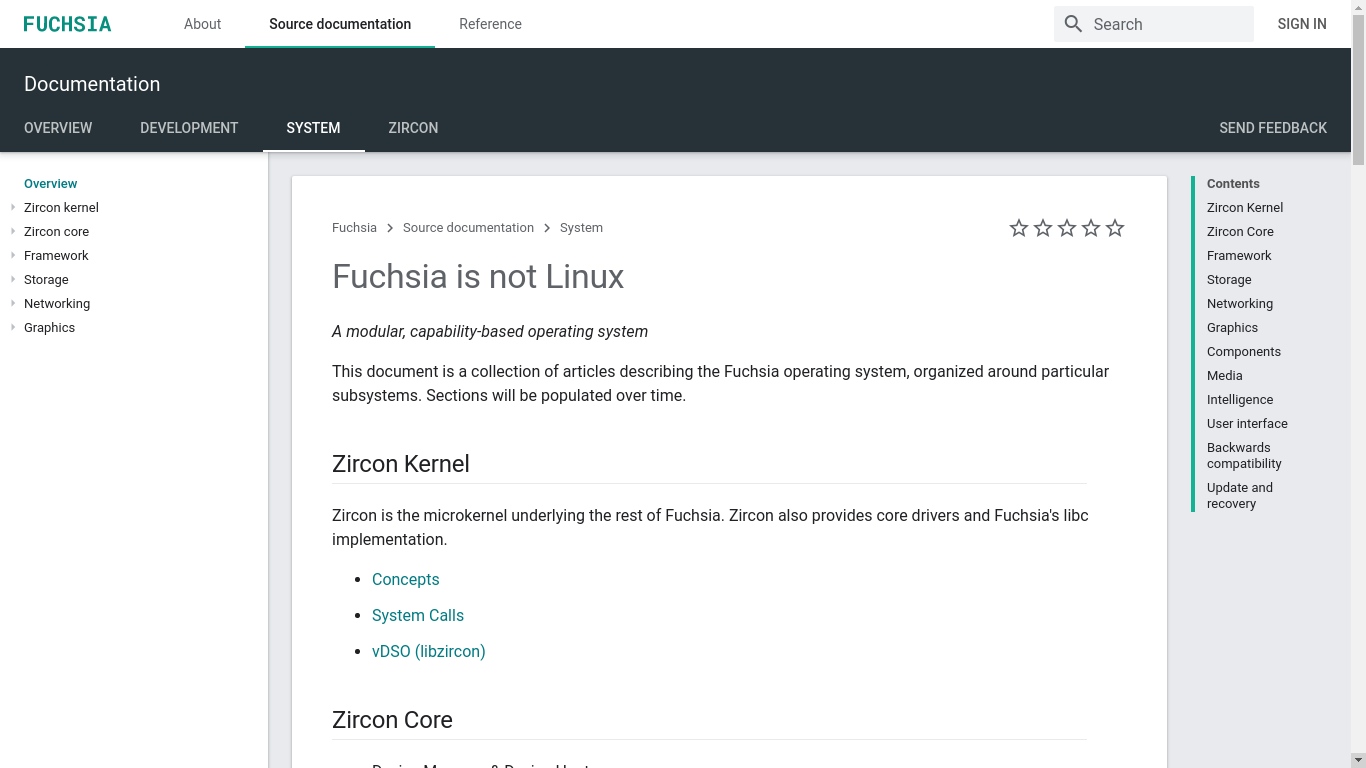
Task: Select Graphics in the left sidebar
Action: (49, 328)
